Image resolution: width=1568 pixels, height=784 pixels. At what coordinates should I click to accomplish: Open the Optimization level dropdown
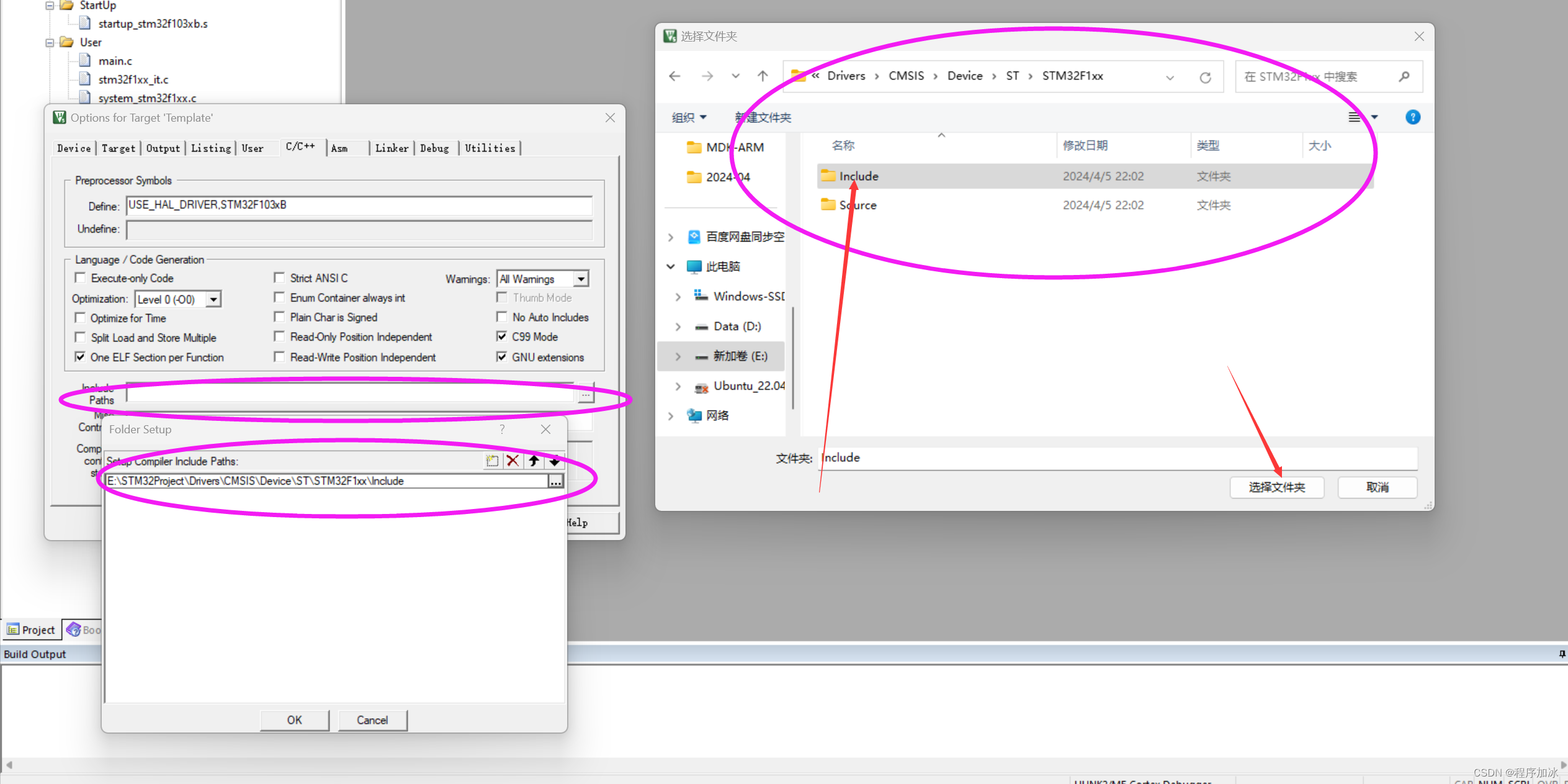pos(213,299)
